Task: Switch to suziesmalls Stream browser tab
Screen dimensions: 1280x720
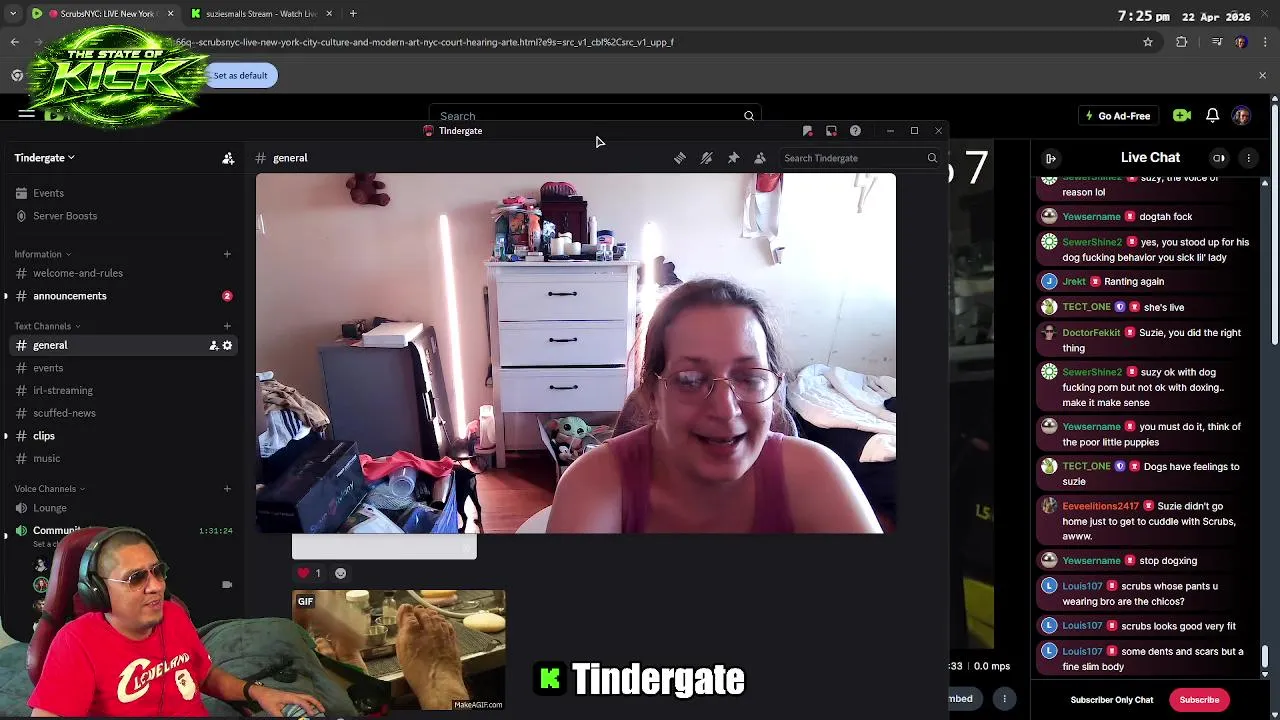Action: pyautogui.click(x=261, y=14)
